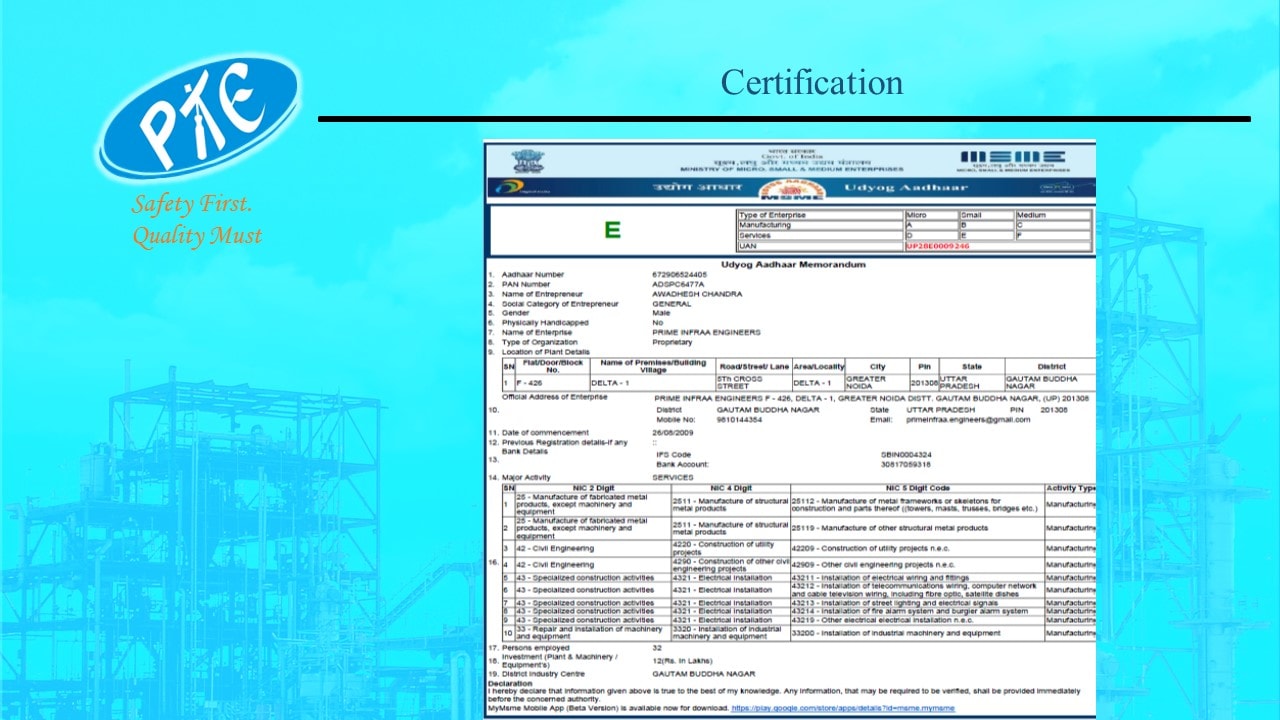
Task: Open the Google Play MyMsme download link
Action: pos(842,708)
